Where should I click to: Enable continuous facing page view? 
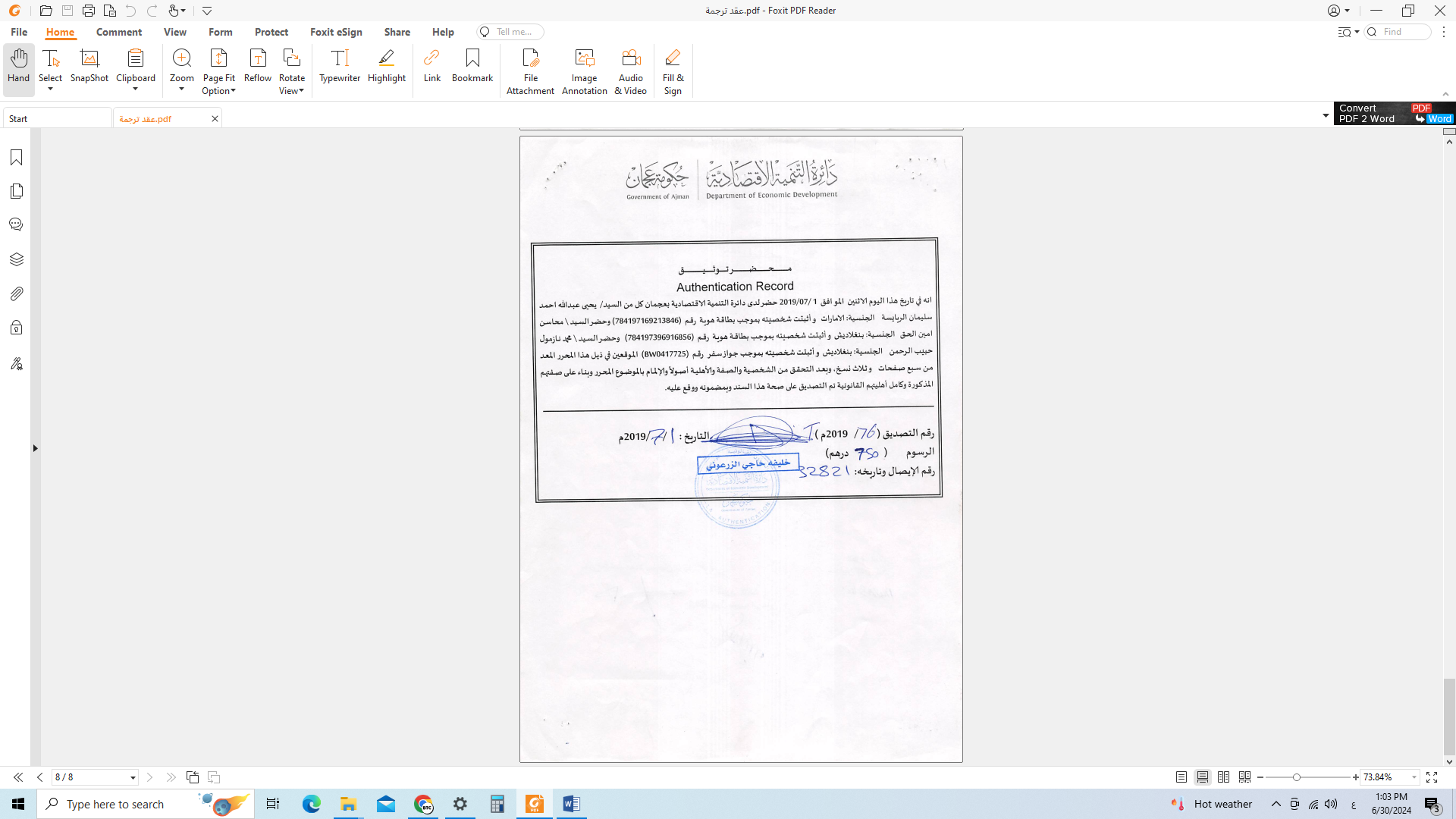coord(1244,777)
